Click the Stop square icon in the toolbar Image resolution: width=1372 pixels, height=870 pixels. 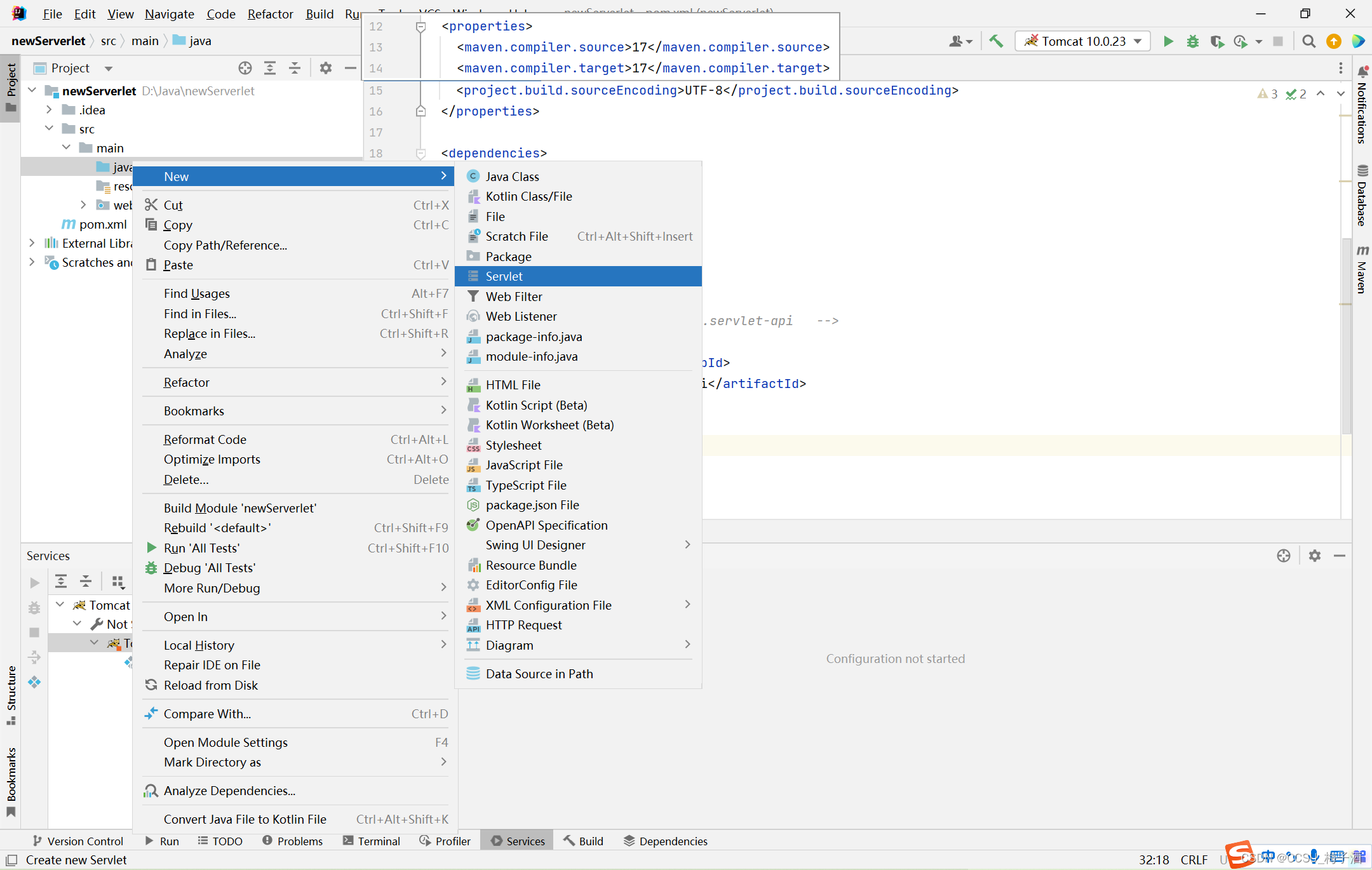[x=1278, y=41]
